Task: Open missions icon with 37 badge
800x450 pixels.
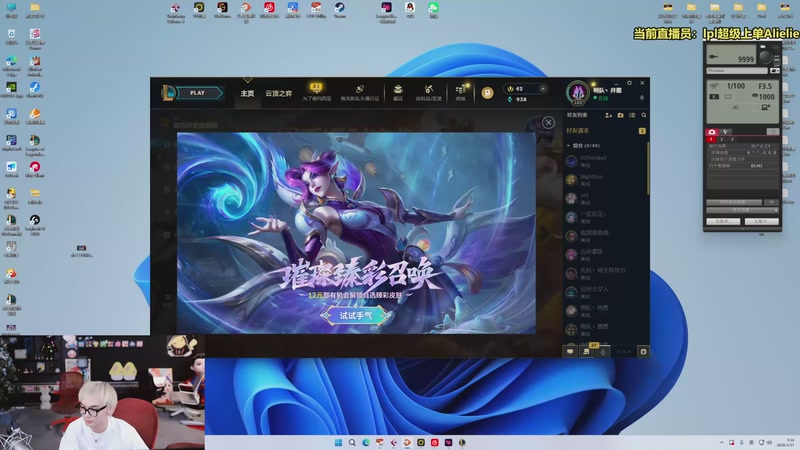Action: tap(587, 351)
